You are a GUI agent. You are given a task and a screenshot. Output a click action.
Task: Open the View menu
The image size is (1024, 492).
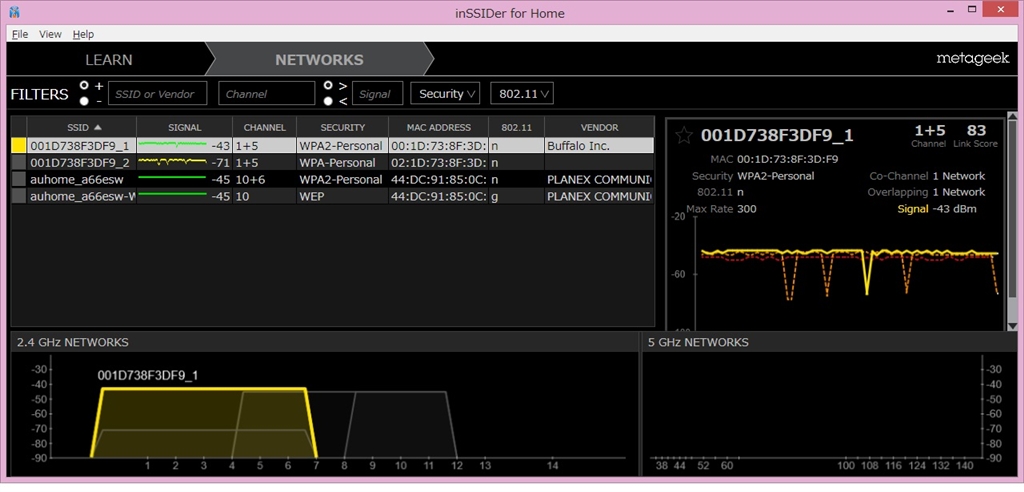[x=50, y=34]
